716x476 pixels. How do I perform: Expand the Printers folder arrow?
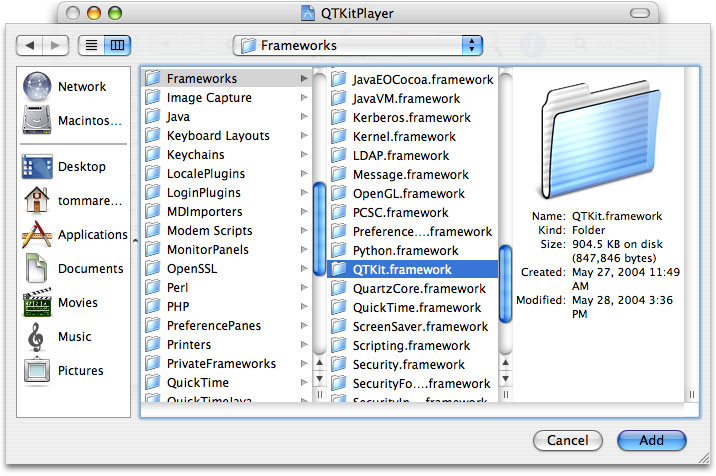pyautogui.click(x=304, y=344)
